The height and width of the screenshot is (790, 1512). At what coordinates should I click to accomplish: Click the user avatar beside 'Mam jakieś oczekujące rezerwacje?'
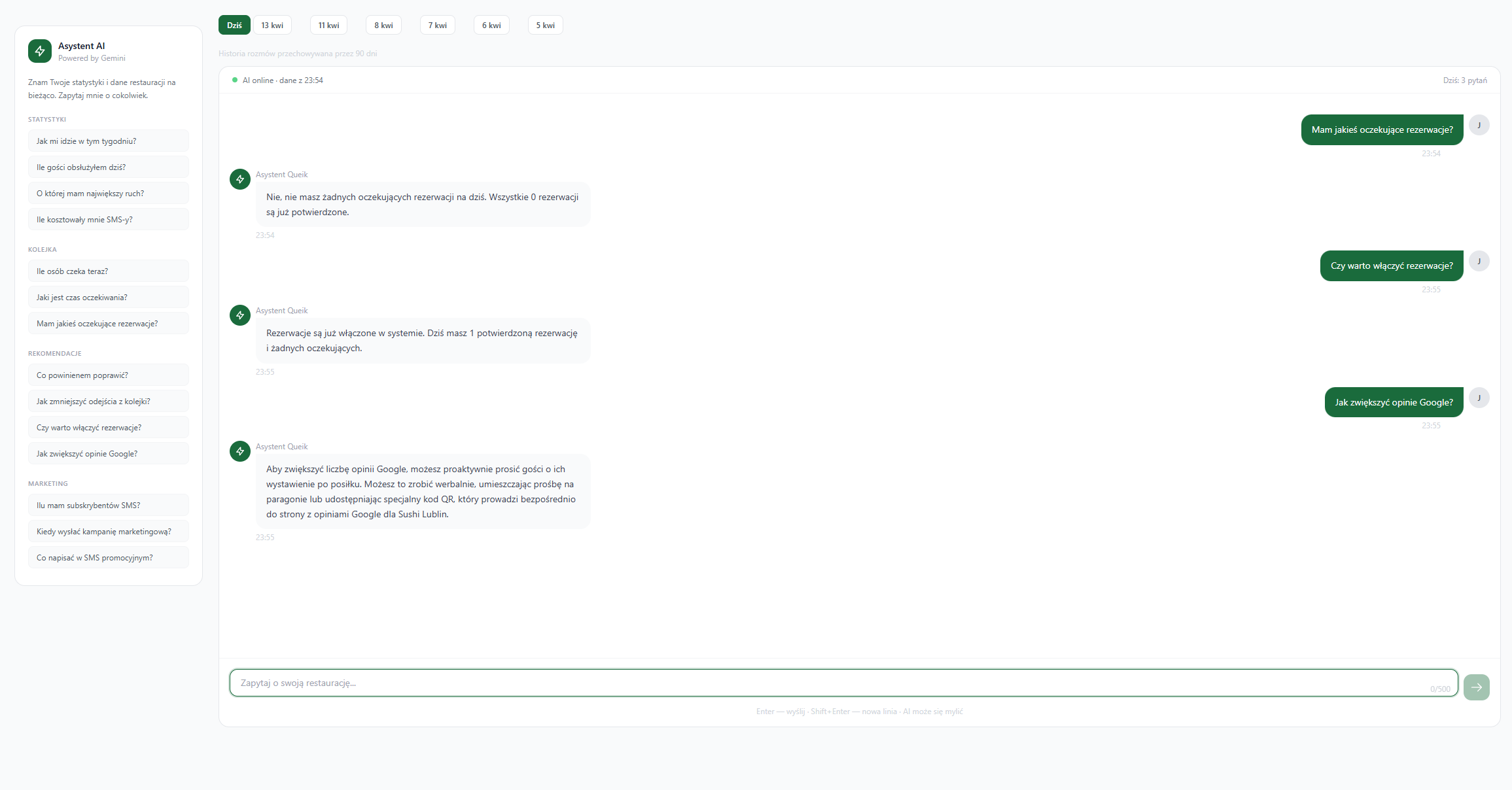[x=1479, y=125]
